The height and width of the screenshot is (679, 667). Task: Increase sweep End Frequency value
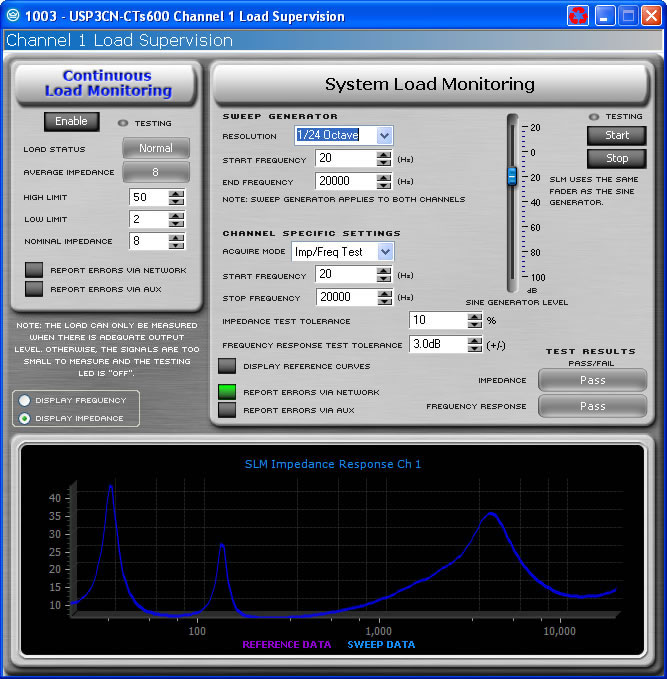384,177
